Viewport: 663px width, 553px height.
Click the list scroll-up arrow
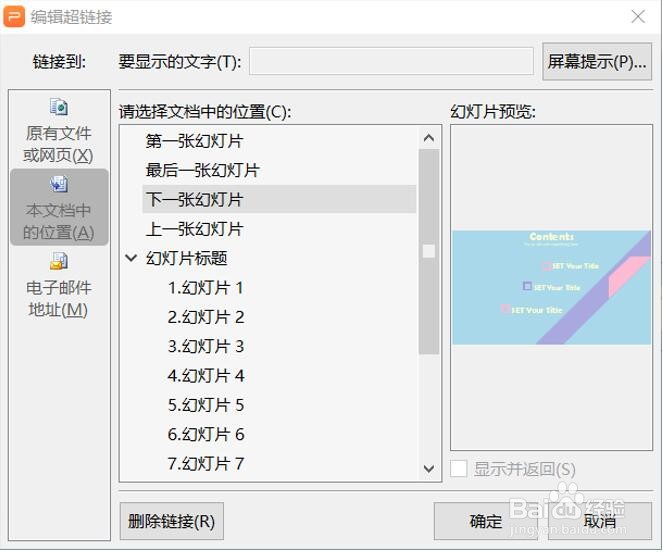429,138
